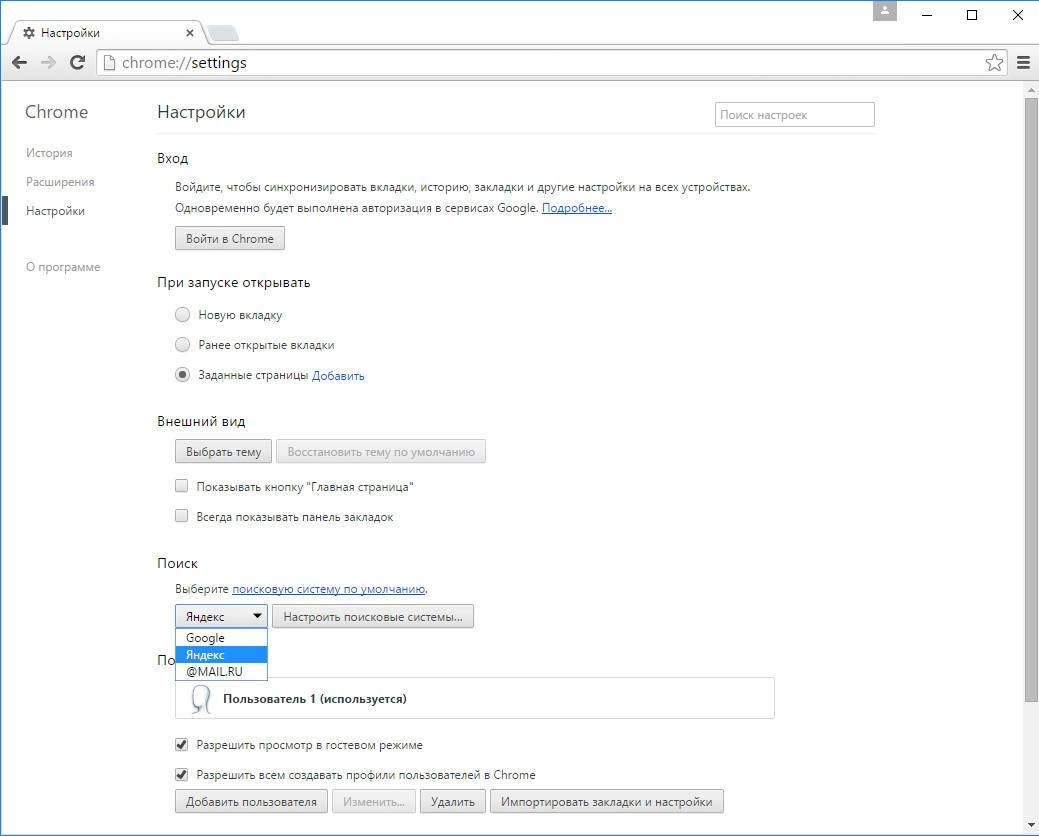Screen dimensions: 1039x836
Task: Close the Настройки tab with its X
Action: (190, 32)
